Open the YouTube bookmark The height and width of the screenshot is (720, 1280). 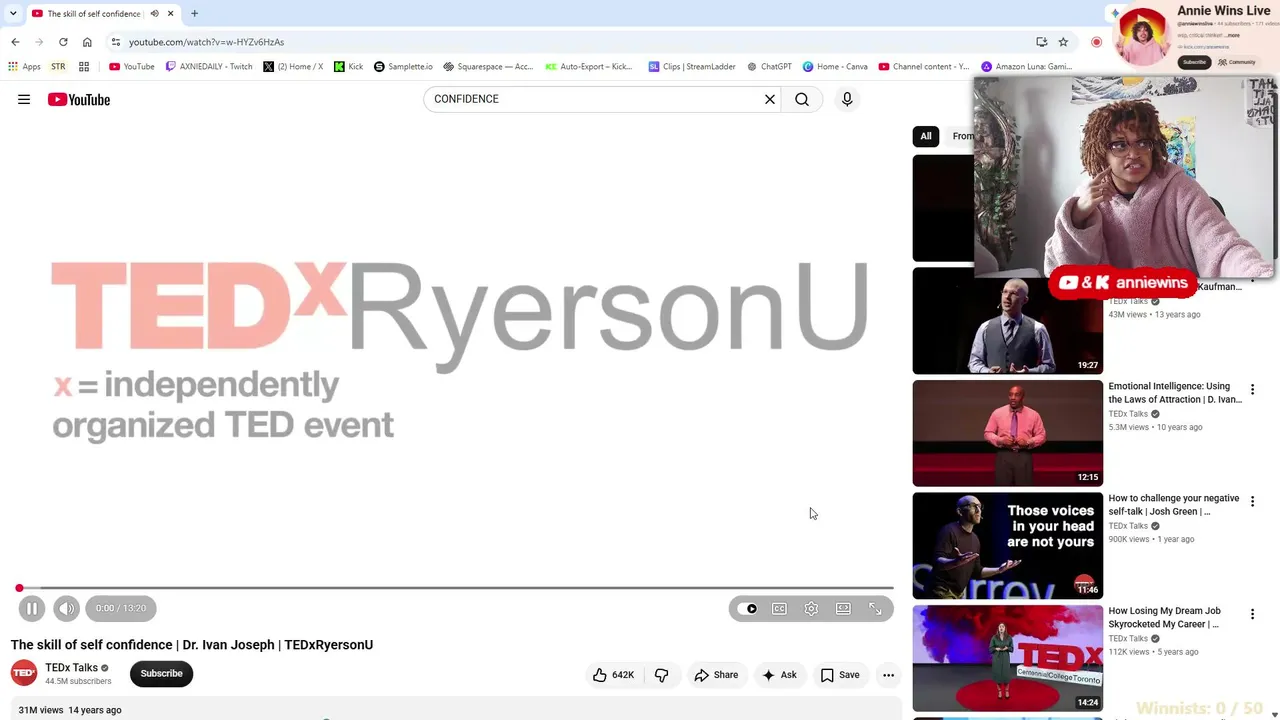pyautogui.click(x=132, y=67)
